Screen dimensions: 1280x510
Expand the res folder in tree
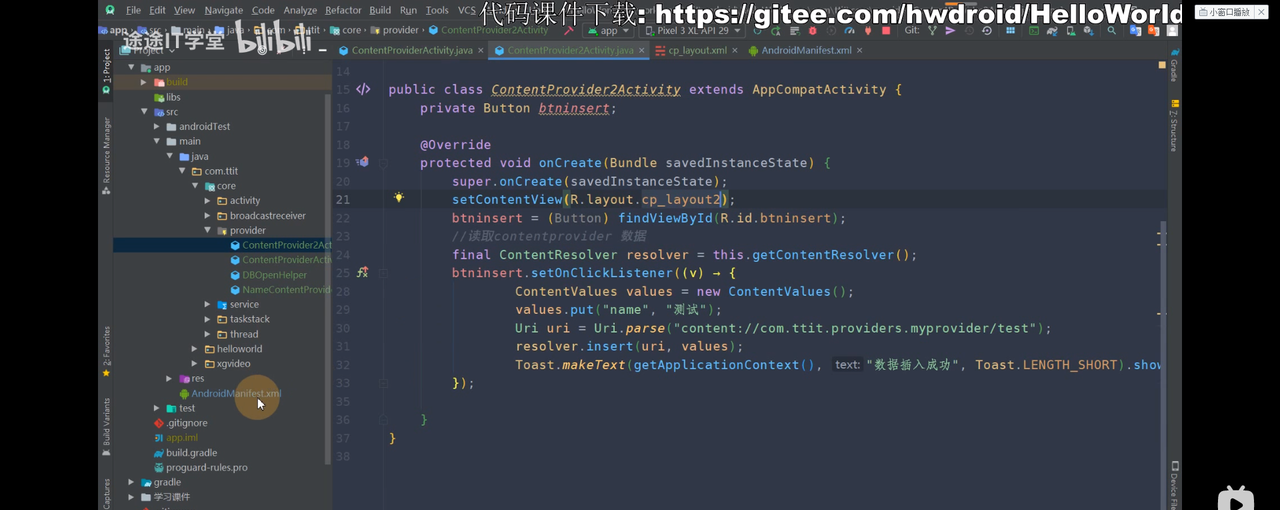click(169, 378)
